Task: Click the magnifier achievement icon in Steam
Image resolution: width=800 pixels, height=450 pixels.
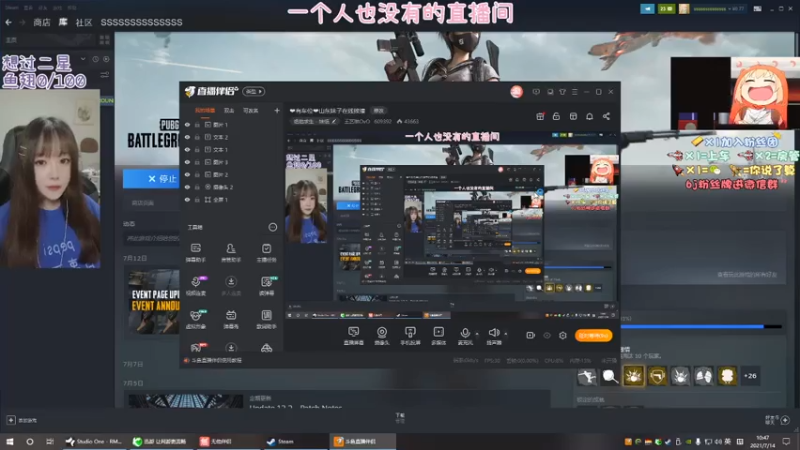Action: tap(610, 376)
